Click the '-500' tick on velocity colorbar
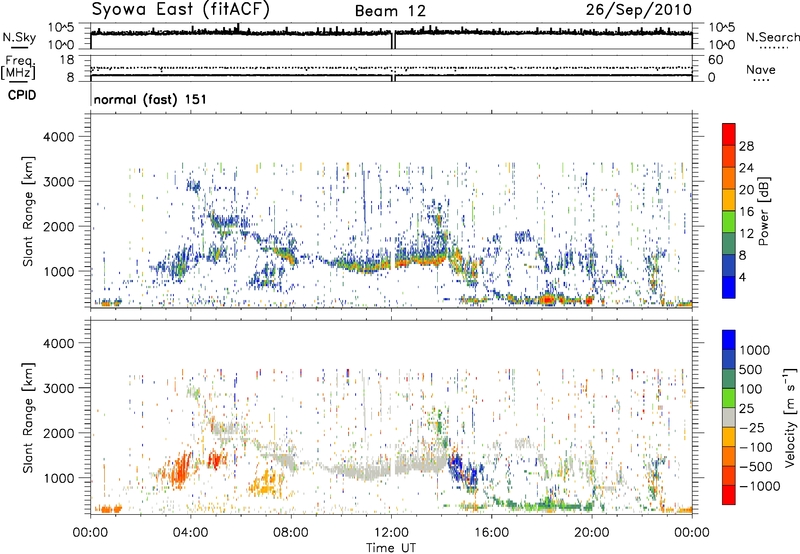Image resolution: width=800 pixels, height=554 pixels. click(x=756, y=467)
